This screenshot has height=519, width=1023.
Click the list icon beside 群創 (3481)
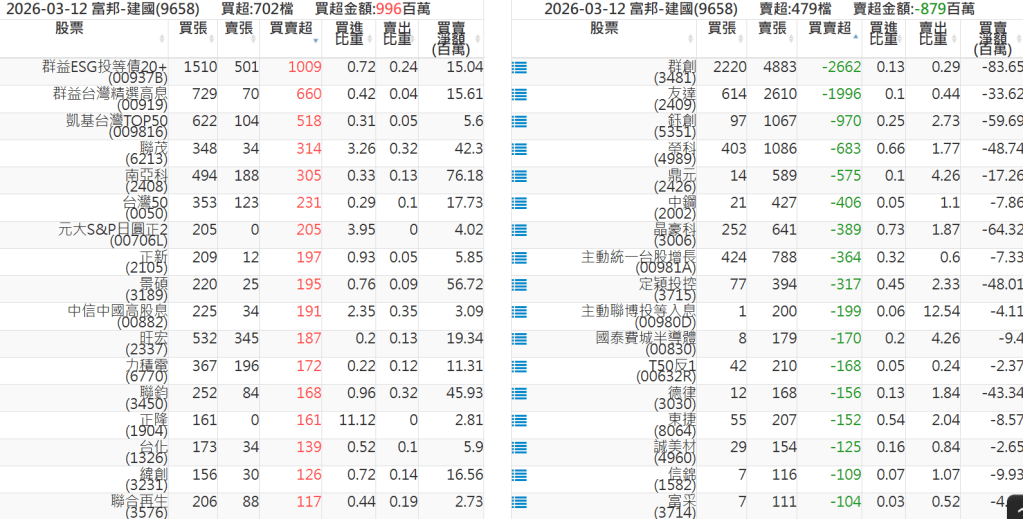click(x=519, y=68)
